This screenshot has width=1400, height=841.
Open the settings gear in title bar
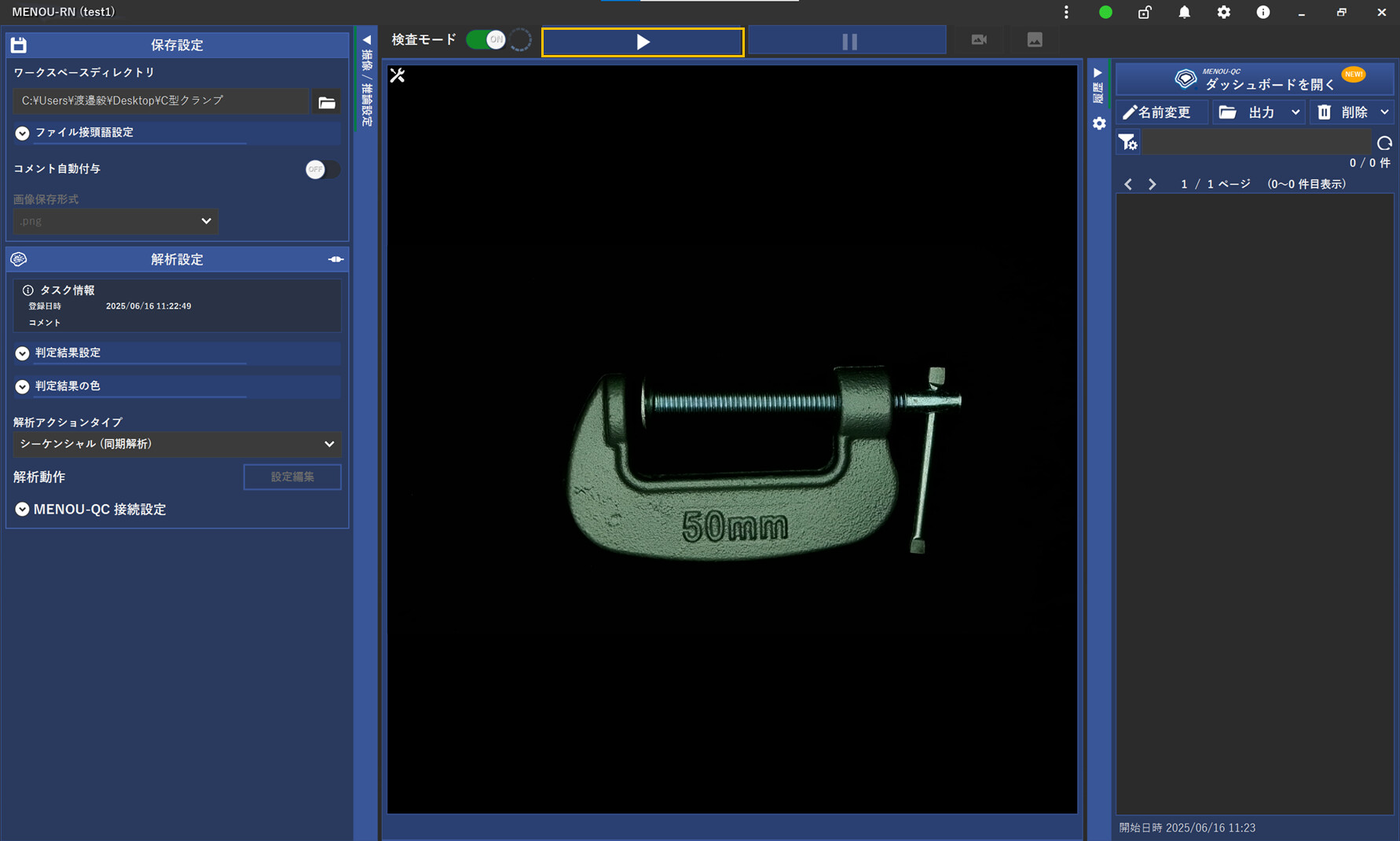[1223, 13]
